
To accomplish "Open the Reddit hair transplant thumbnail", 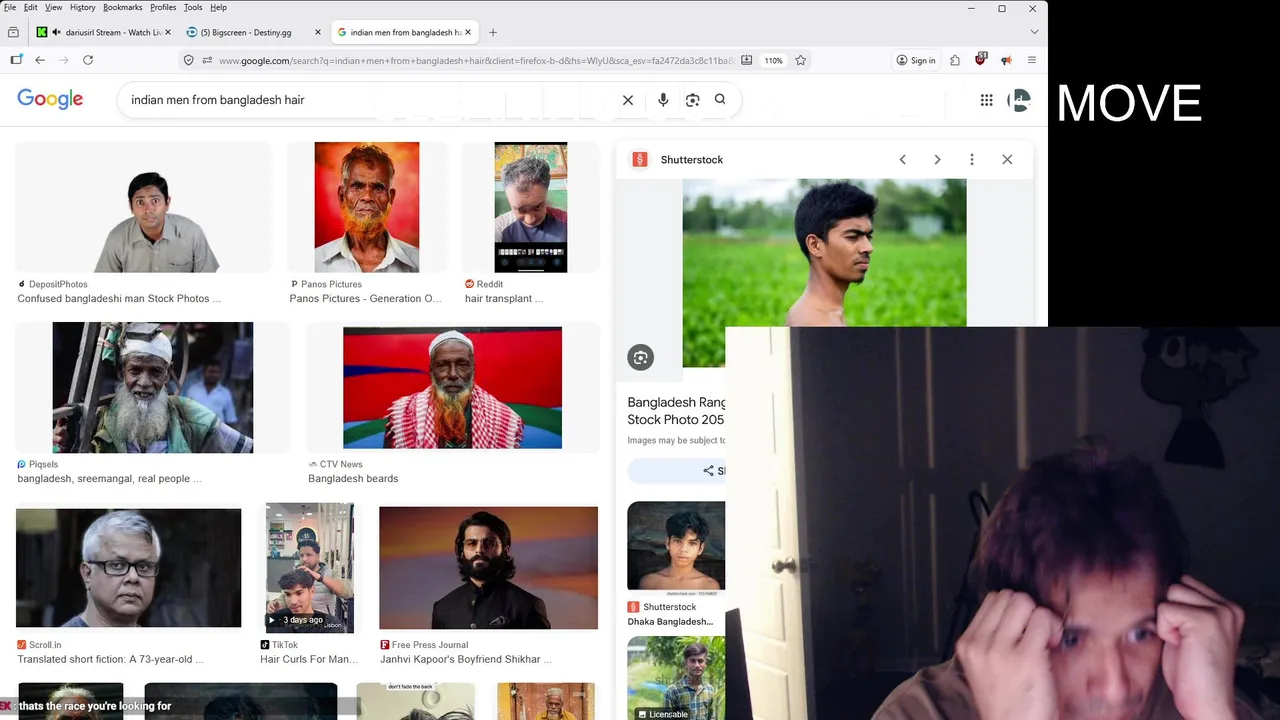I will click(531, 207).
